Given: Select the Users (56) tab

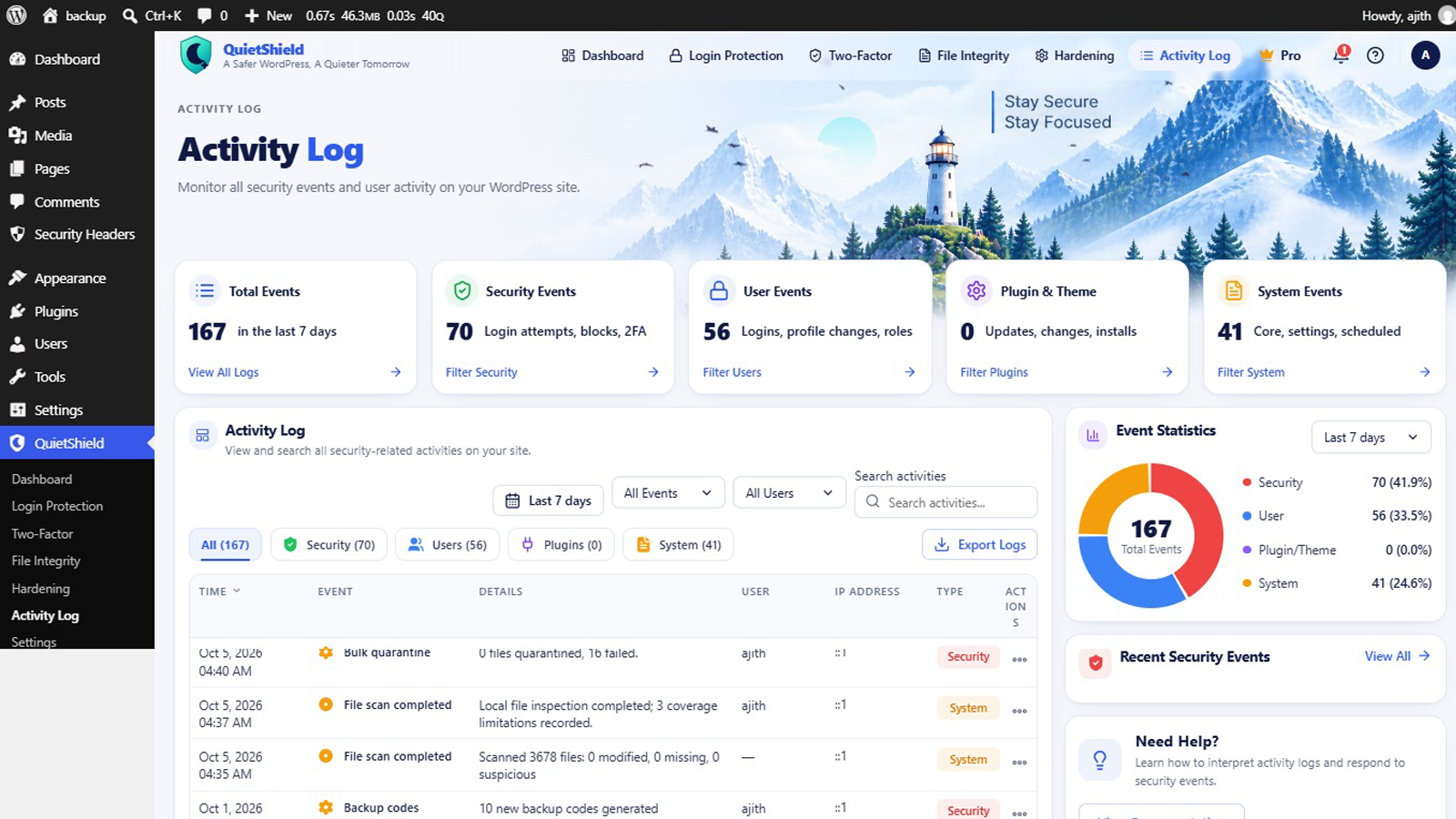Looking at the screenshot, I should click(x=448, y=545).
